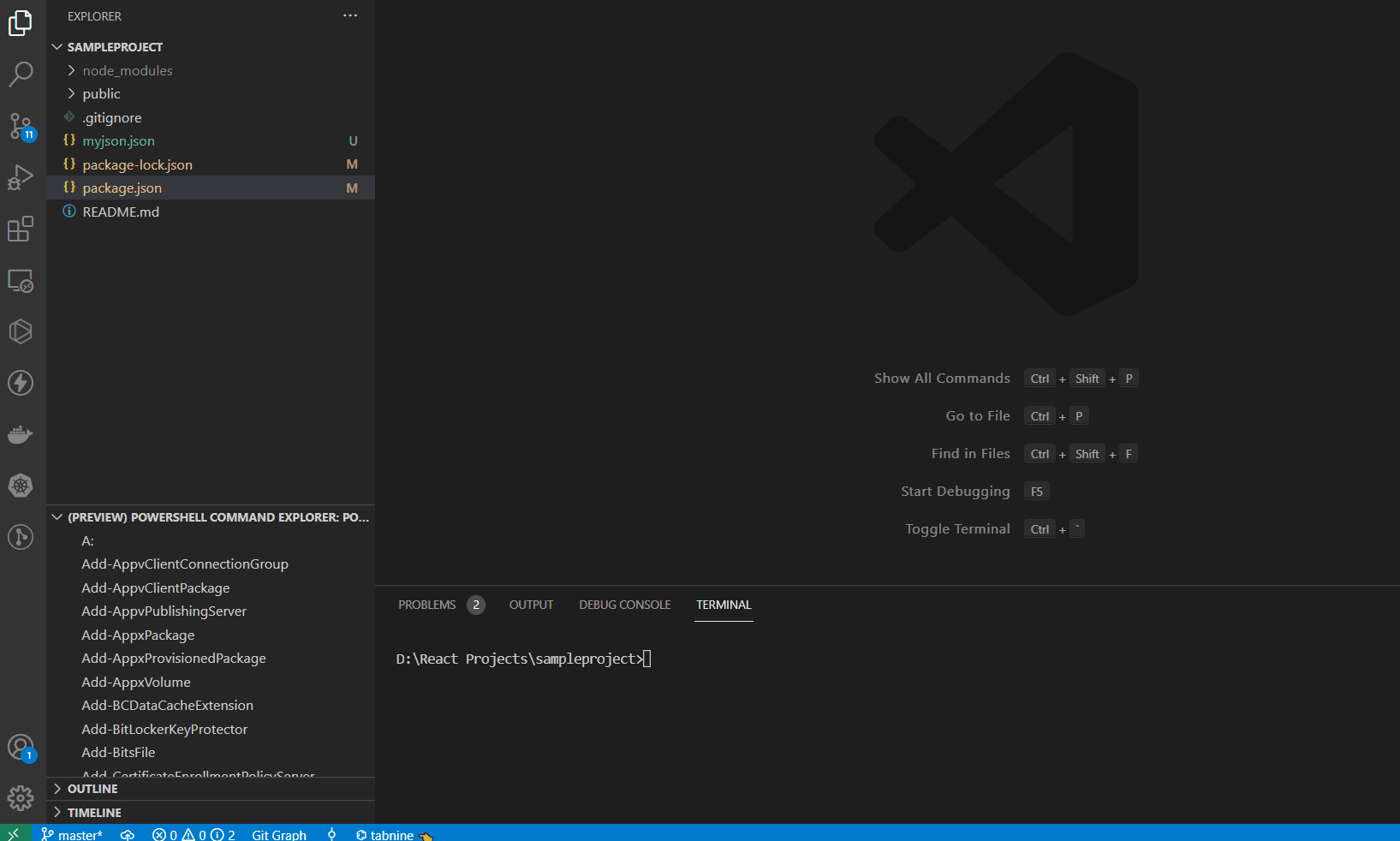Expand the node_modules folder

click(70, 70)
